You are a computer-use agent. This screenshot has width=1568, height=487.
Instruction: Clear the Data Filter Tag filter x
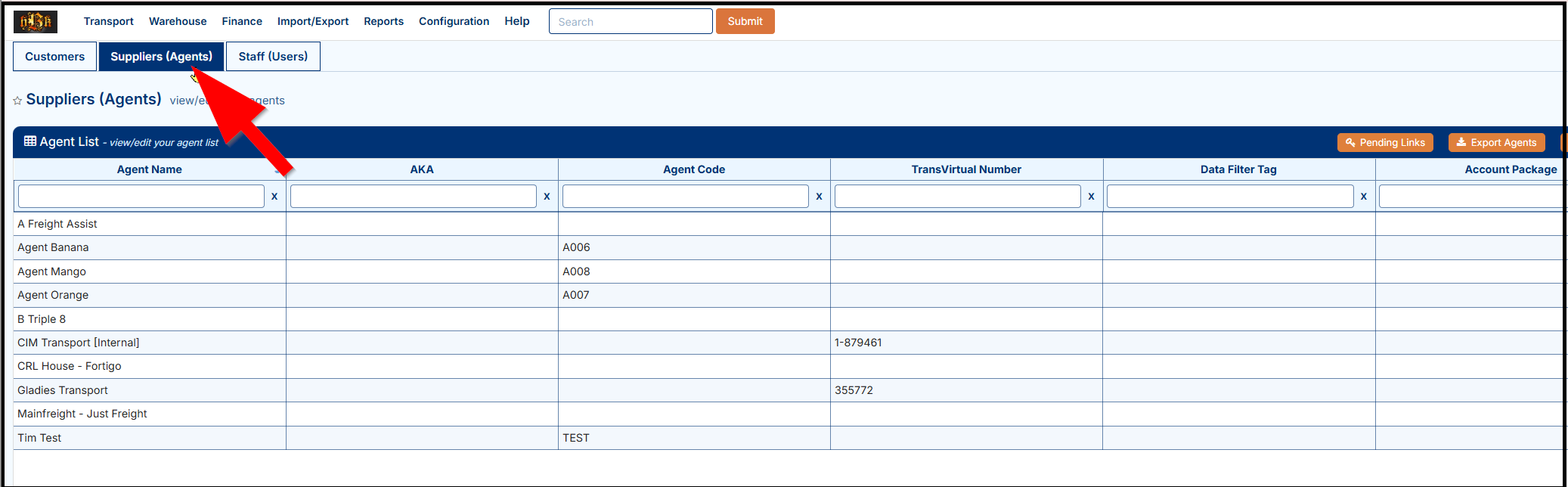click(x=1363, y=197)
